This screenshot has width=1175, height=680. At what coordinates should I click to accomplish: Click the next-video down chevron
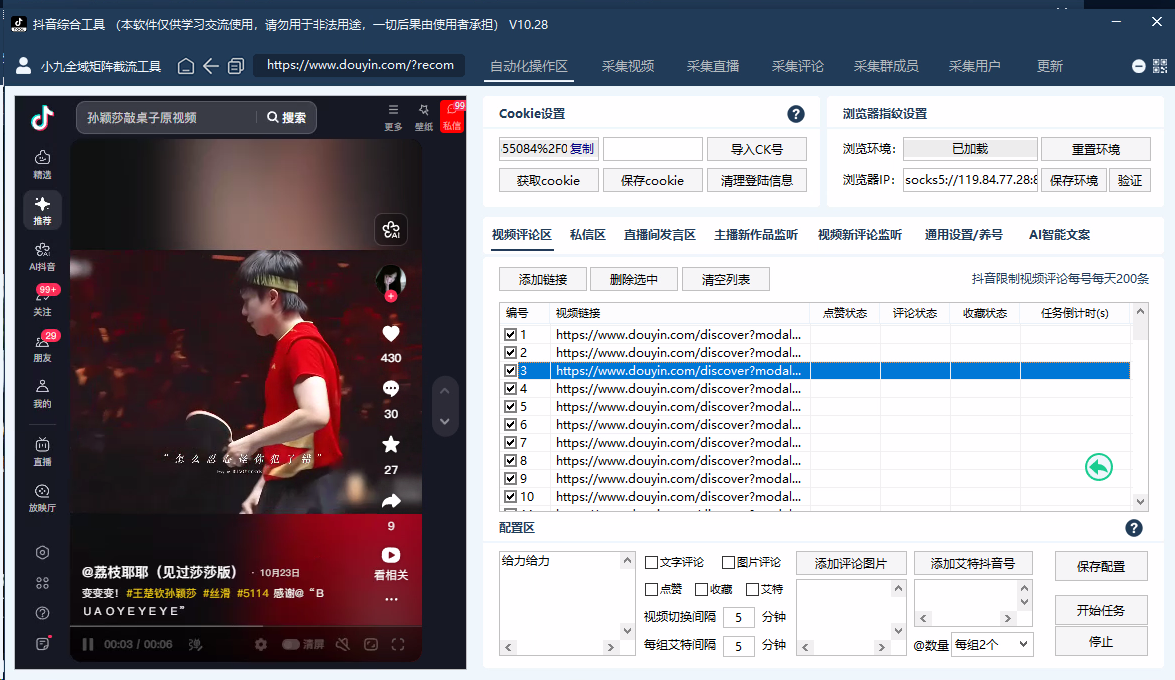(x=445, y=421)
